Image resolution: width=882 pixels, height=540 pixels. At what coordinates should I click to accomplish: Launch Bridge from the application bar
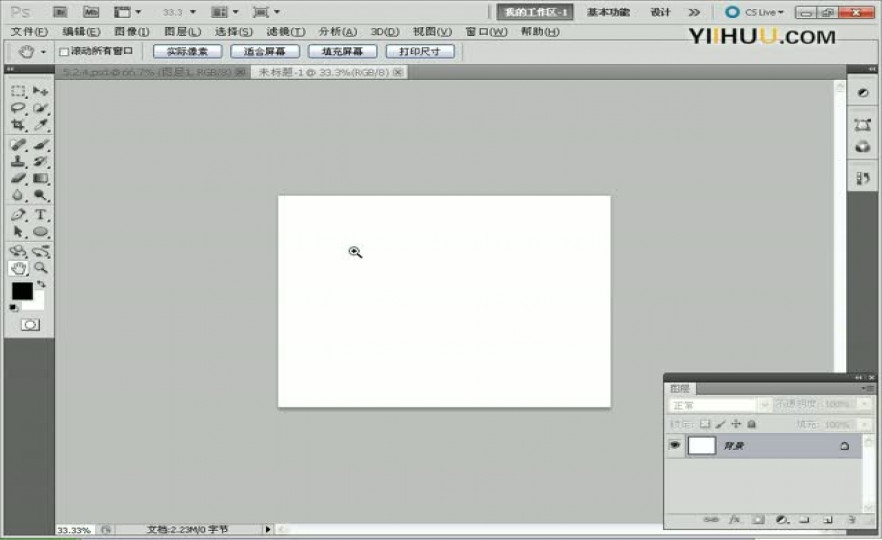point(60,12)
